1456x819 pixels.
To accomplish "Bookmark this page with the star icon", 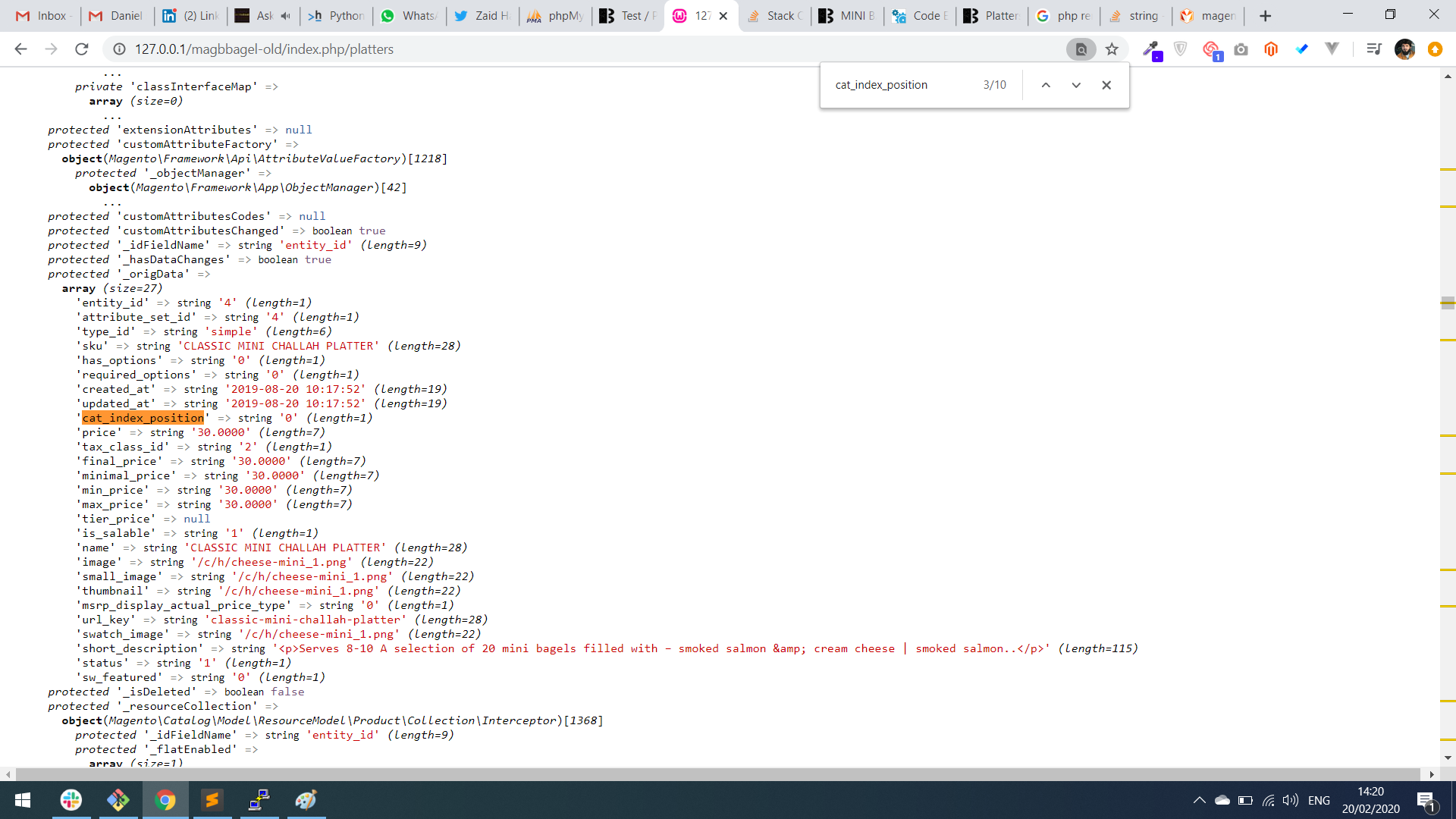I will [1112, 49].
